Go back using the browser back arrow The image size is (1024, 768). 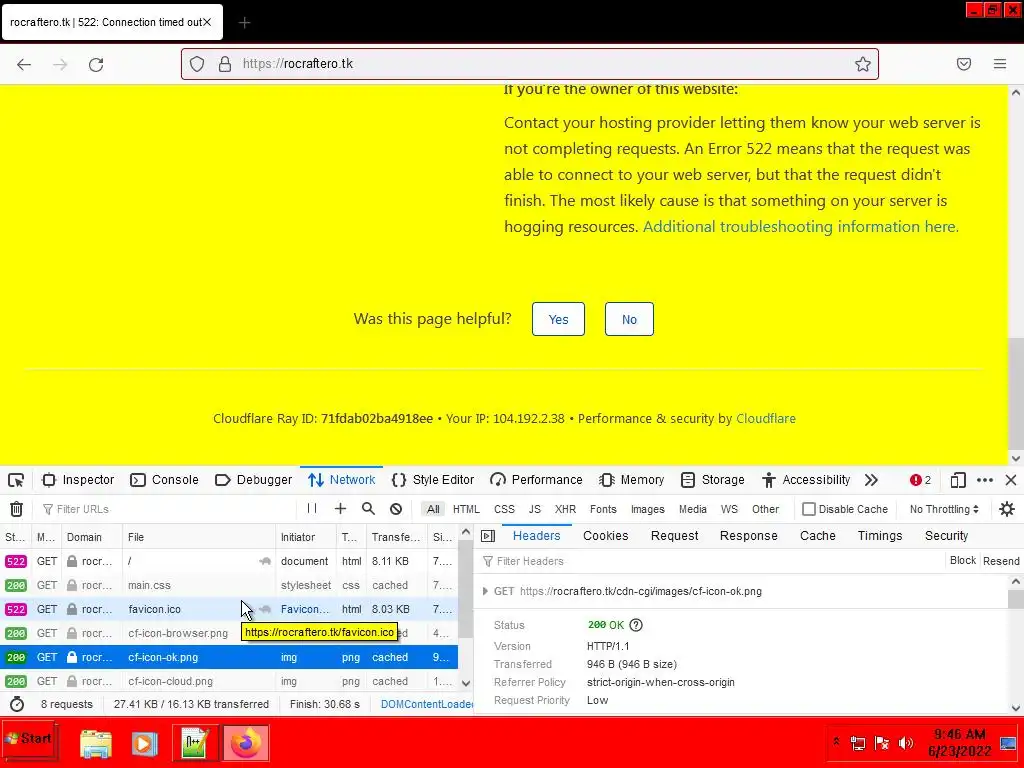click(x=24, y=64)
